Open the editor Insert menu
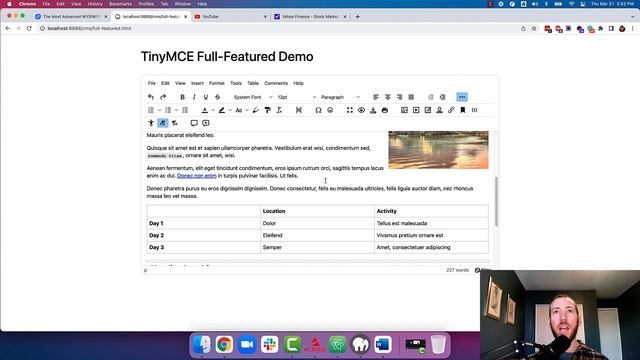Screen dimensions: 640x360 (x=197, y=83)
